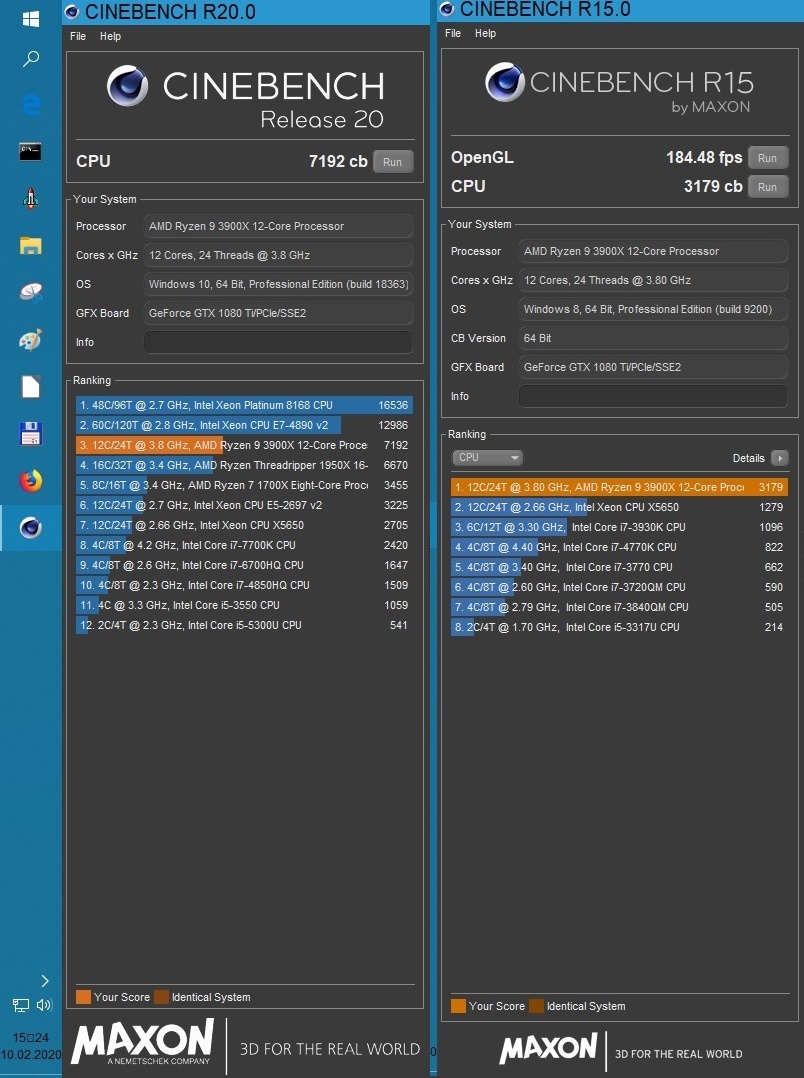Click the Cores x GHz field in R15
The height and width of the screenshot is (1078, 804).
[x=653, y=280]
